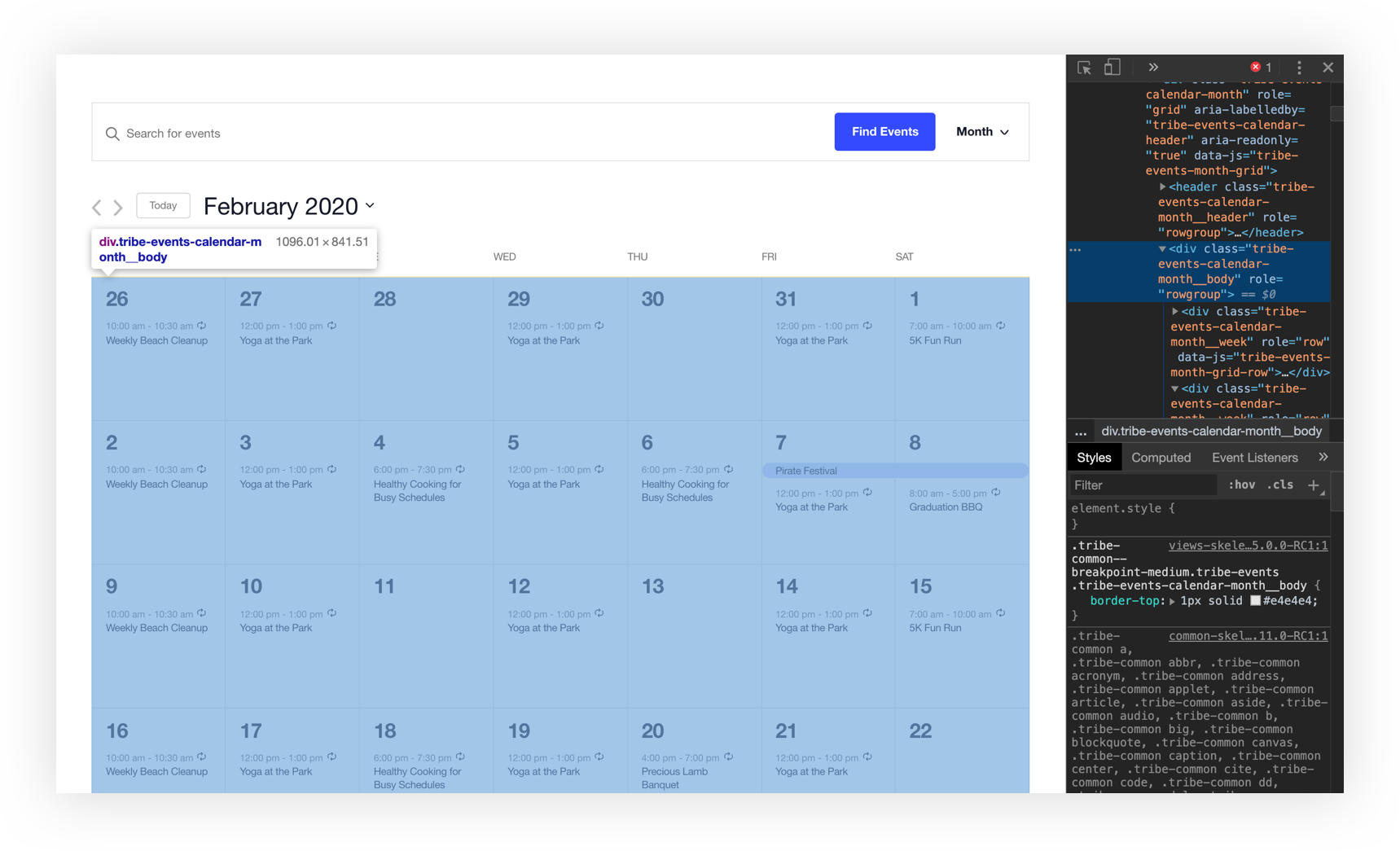Click recurring icon on Graduation BBQ

[x=996, y=493]
